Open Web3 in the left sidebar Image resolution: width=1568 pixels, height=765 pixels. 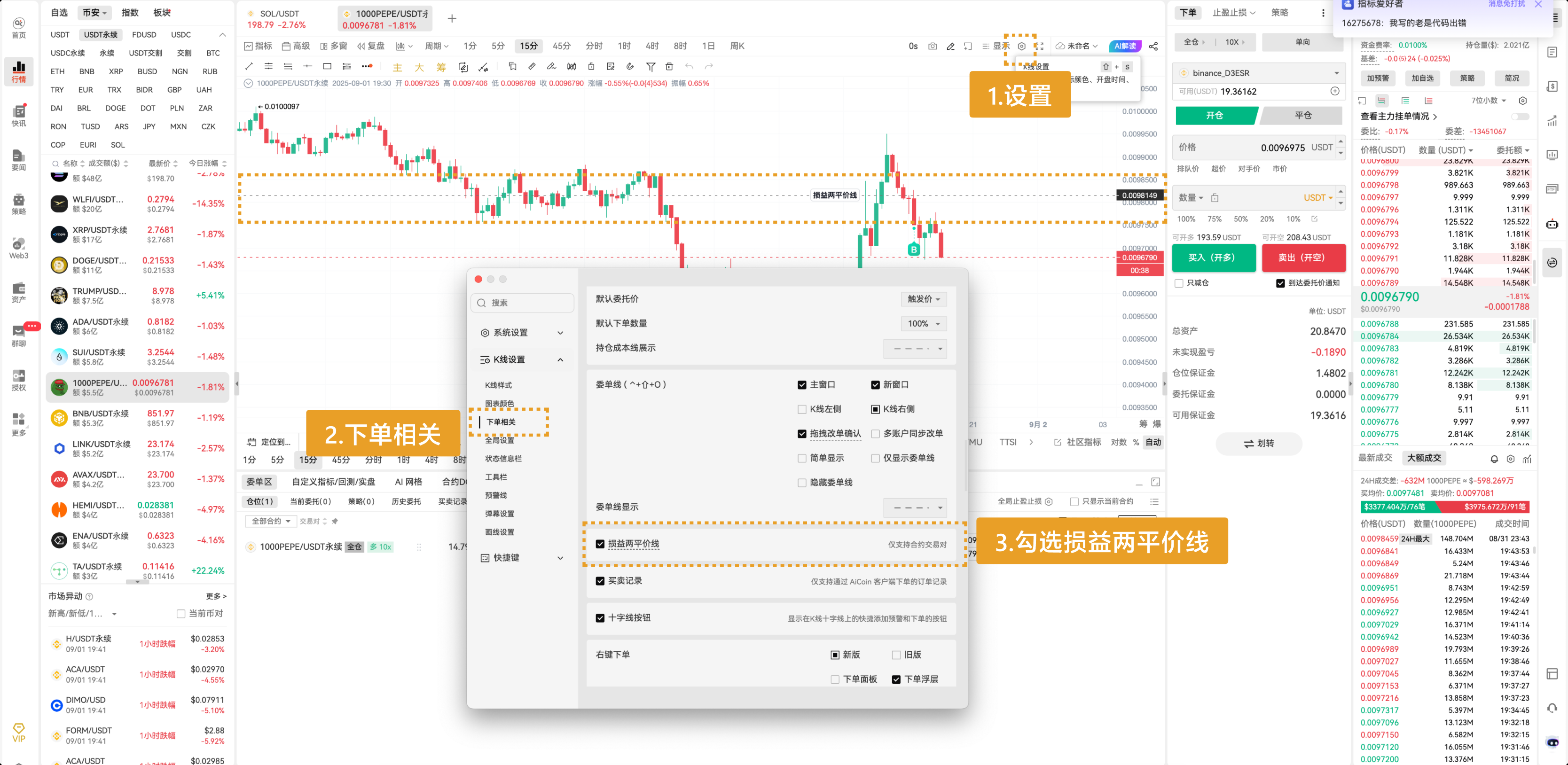[x=19, y=248]
